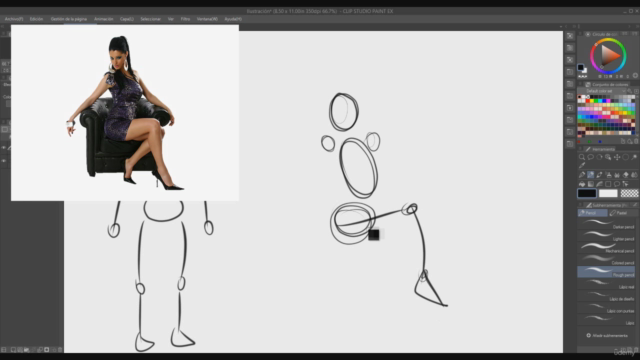The width and height of the screenshot is (640, 360).
Task: Select the Figure ruler tool
Action: pos(600,184)
